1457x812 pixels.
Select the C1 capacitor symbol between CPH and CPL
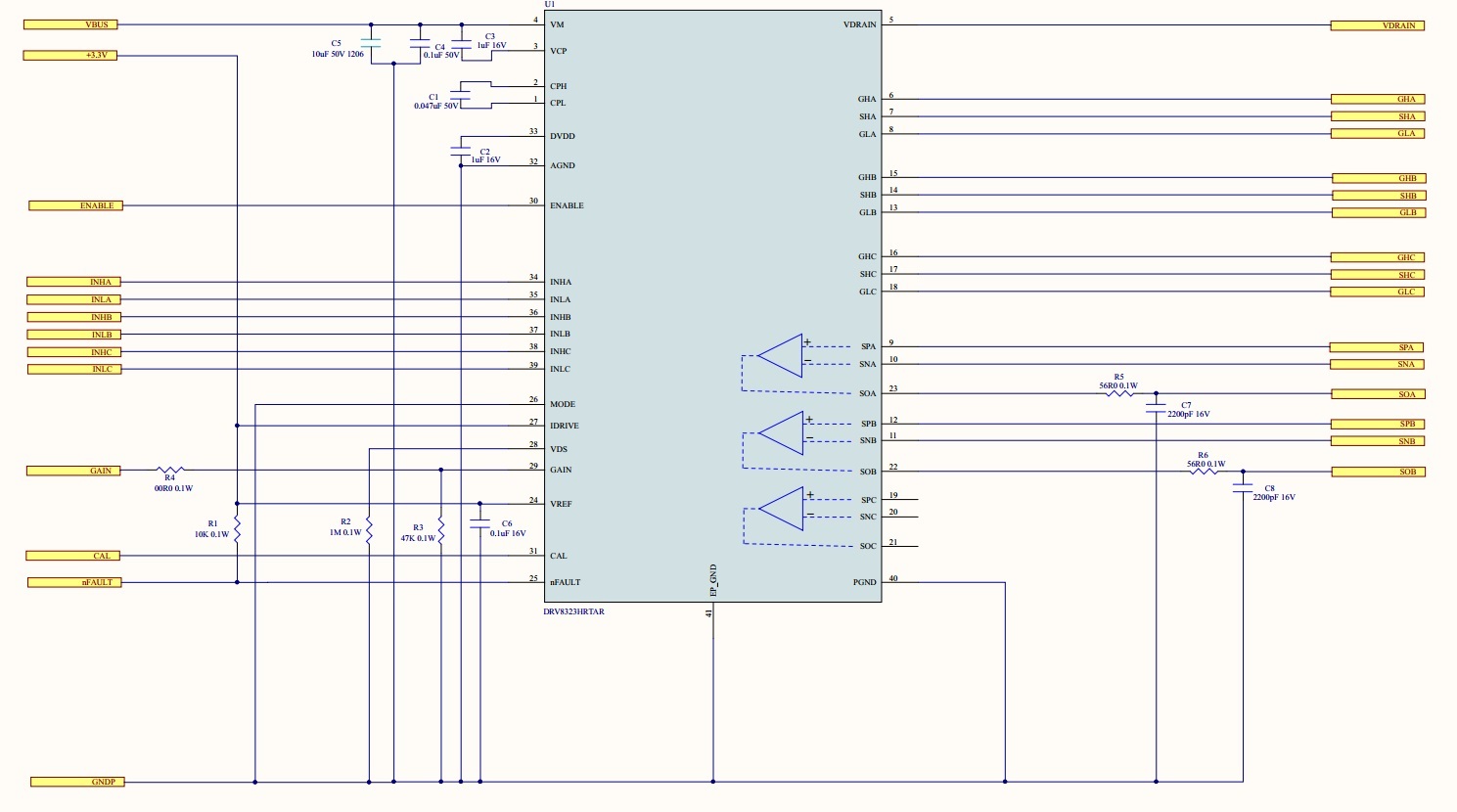460,95
